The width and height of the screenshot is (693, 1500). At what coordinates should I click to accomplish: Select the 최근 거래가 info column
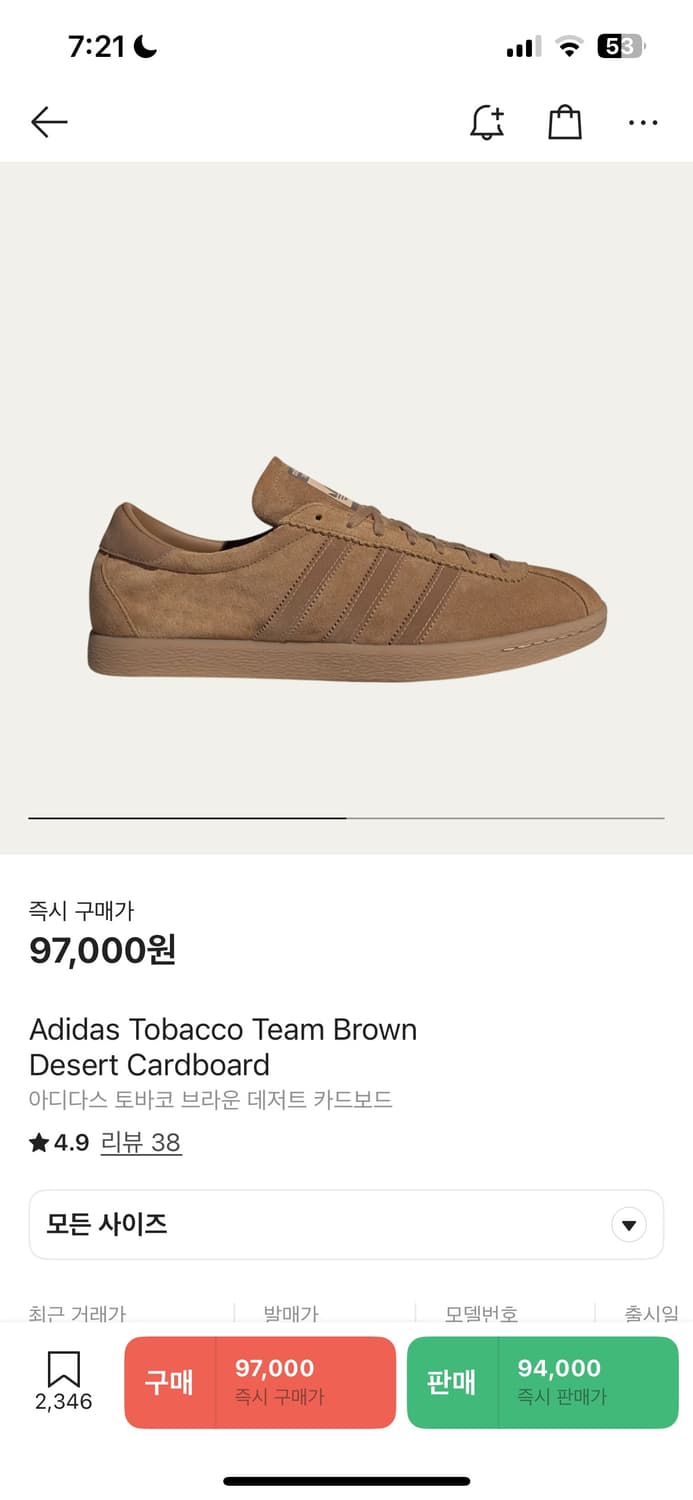pos(78,1313)
